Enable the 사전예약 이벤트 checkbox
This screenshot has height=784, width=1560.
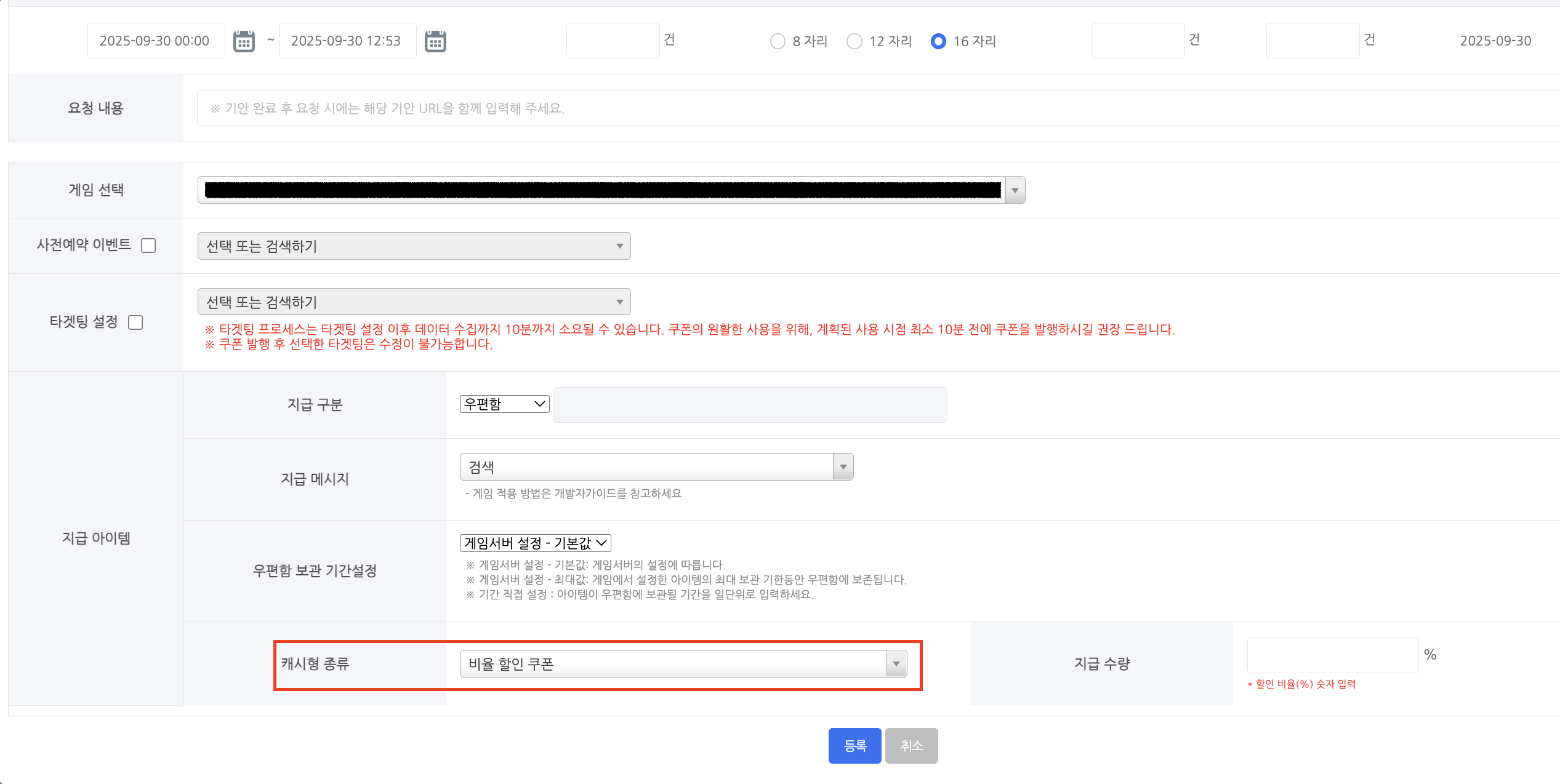click(x=148, y=246)
